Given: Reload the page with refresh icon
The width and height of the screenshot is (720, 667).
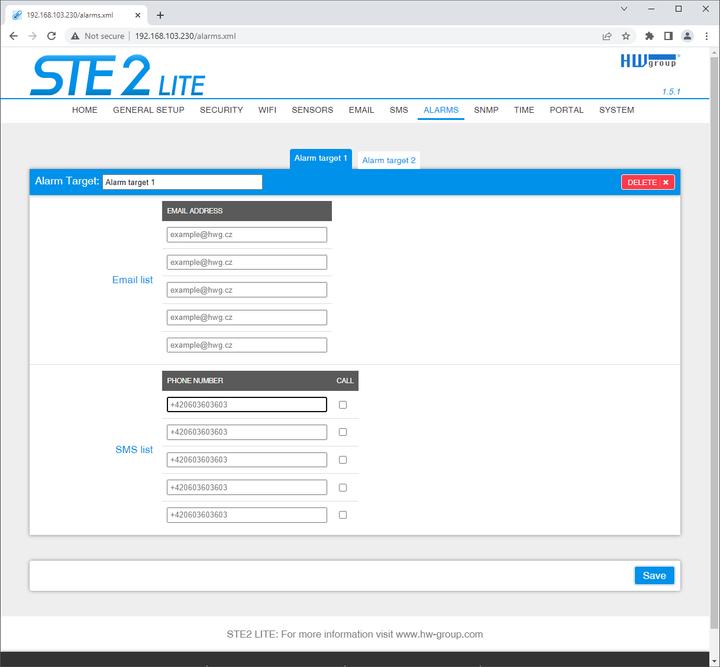Looking at the screenshot, I should [x=51, y=35].
